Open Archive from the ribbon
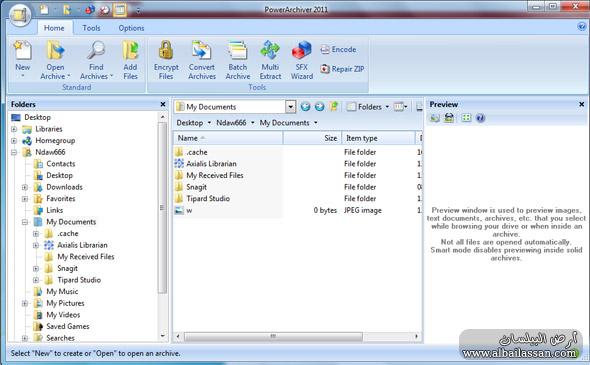The width and height of the screenshot is (590, 365). 55,60
